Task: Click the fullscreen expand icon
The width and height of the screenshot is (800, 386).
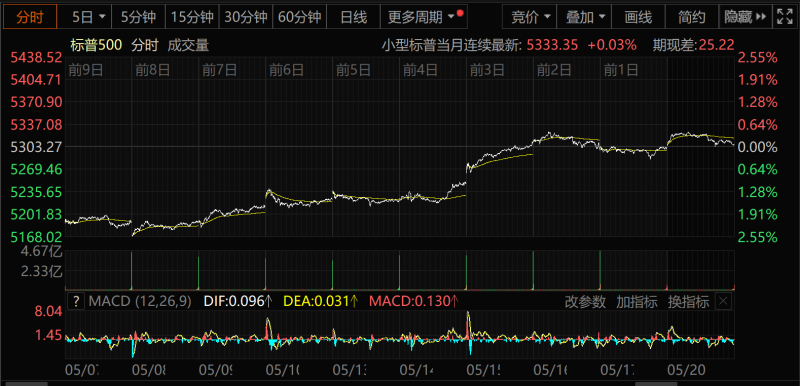Action: coord(784,17)
